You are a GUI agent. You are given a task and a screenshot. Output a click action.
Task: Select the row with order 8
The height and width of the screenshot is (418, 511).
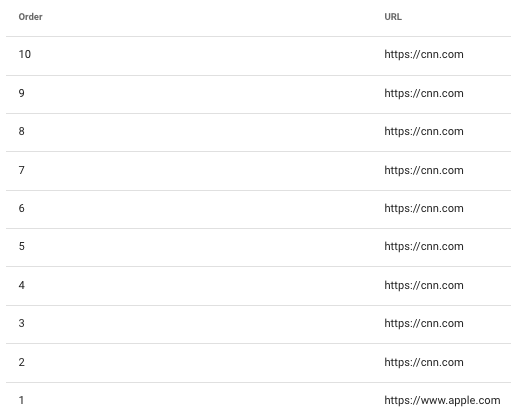coord(258,132)
